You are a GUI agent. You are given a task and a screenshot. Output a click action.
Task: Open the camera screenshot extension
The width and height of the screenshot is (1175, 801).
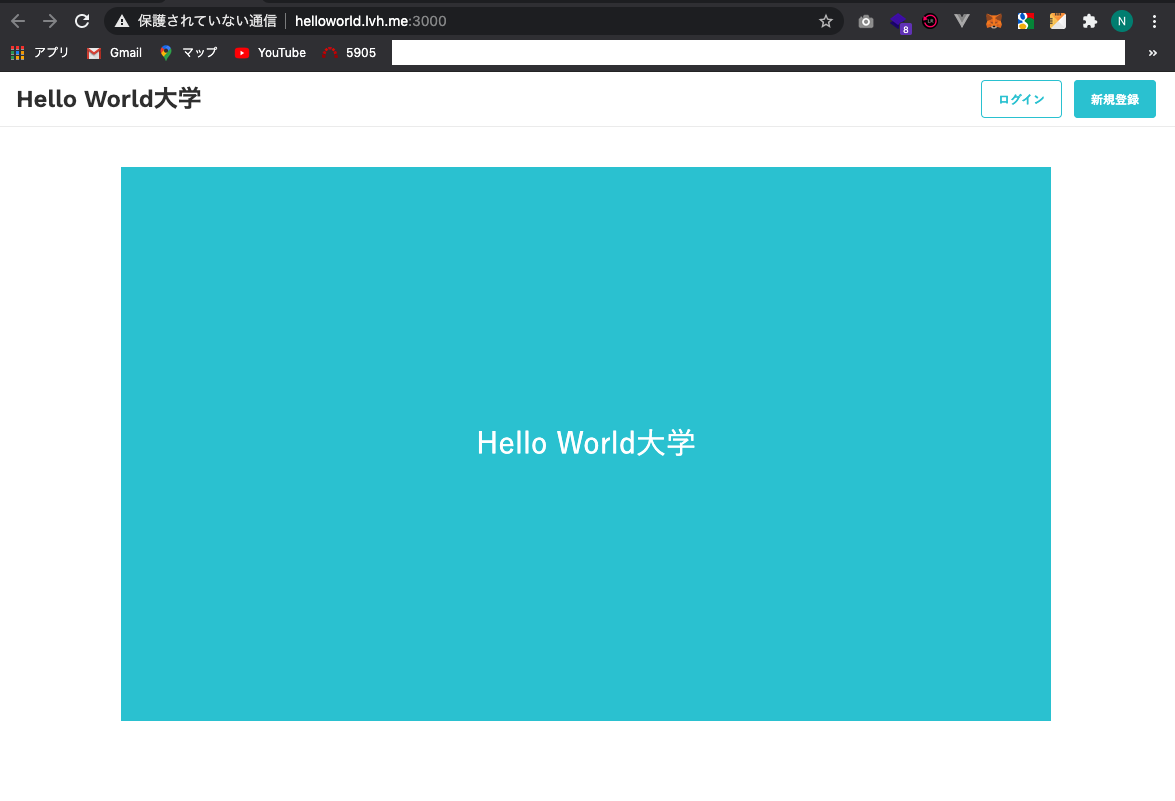pyautogui.click(x=865, y=20)
